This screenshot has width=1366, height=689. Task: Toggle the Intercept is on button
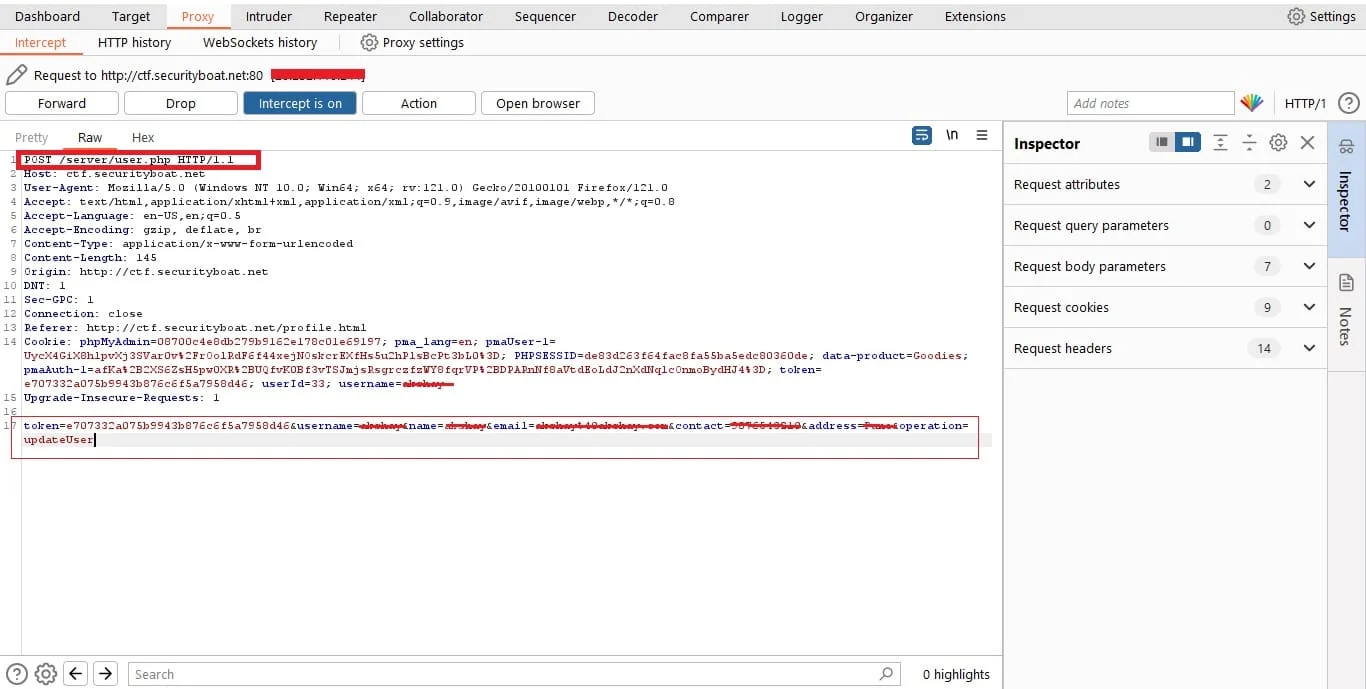point(300,103)
